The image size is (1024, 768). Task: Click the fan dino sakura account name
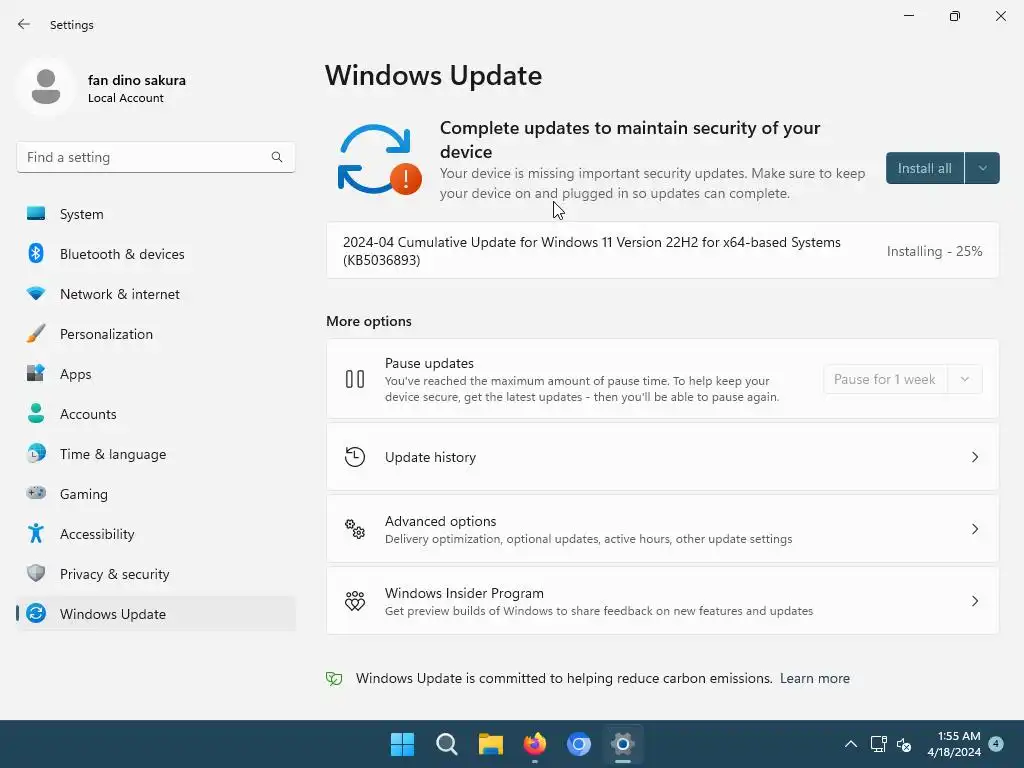click(x=136, y=80)
